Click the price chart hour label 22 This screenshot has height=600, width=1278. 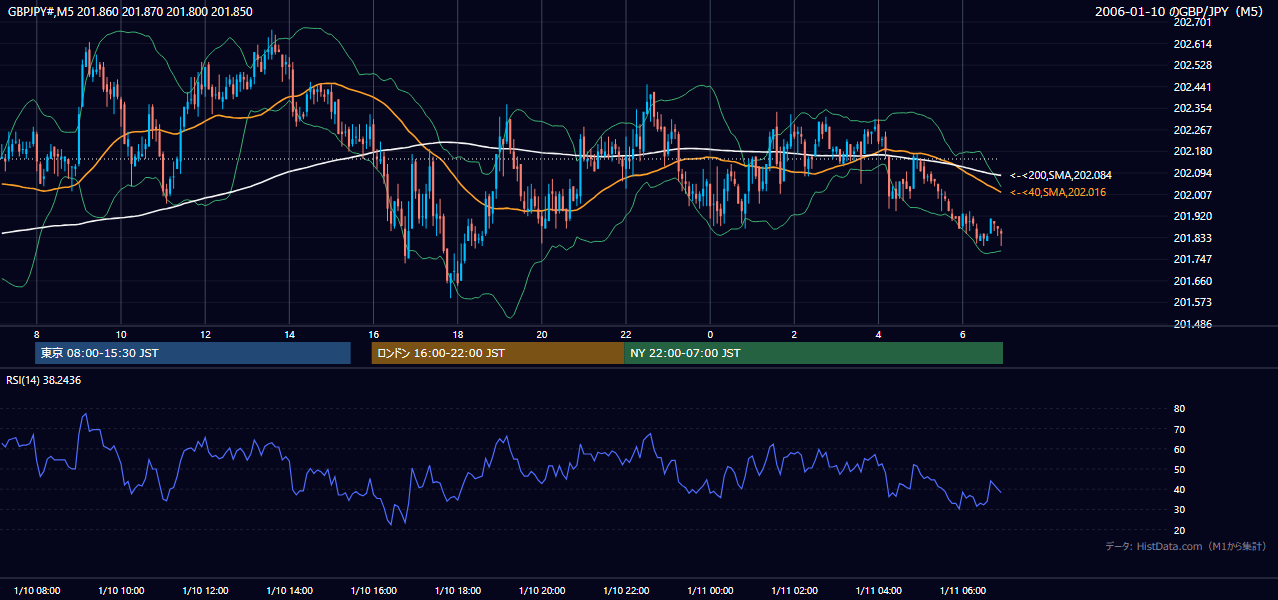tap(625, 334)
